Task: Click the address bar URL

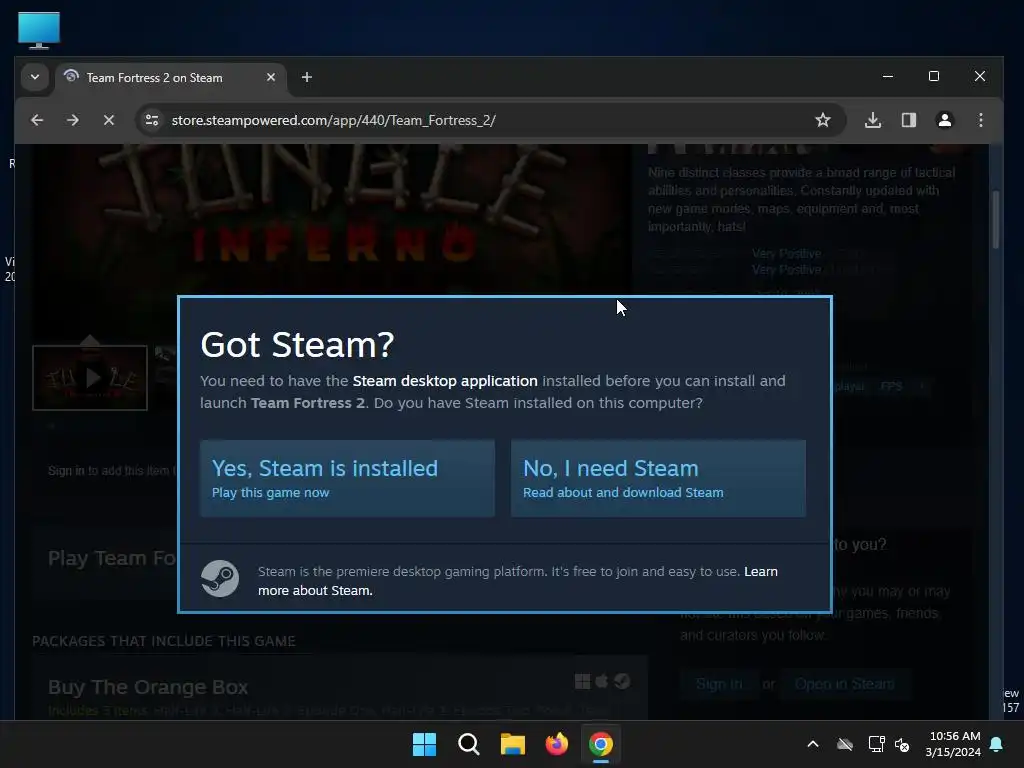Action: [334, 120]
